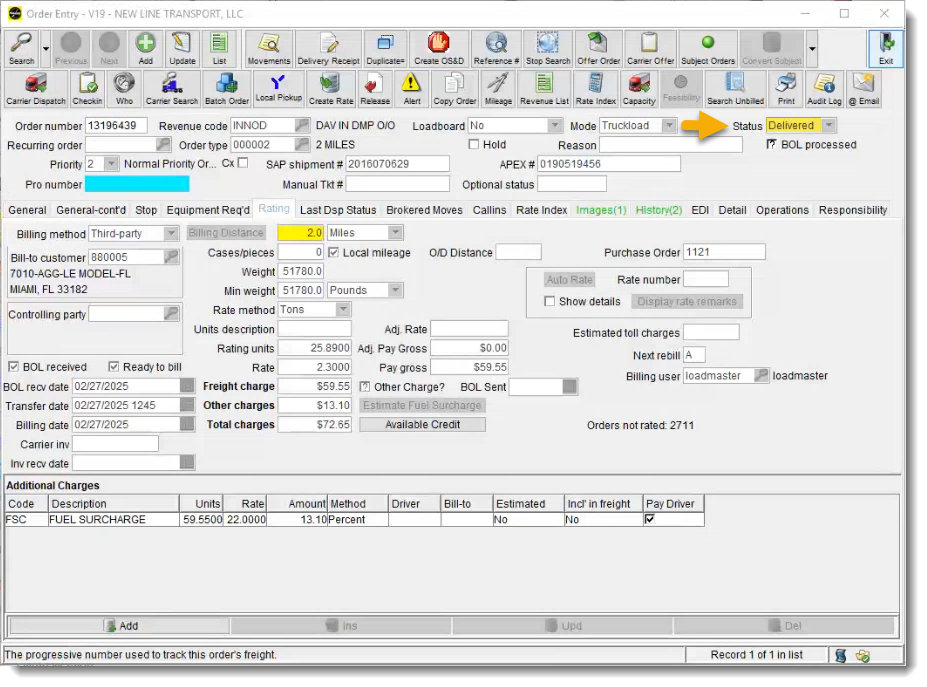Toggle the Cx checkbox

tap(243, 163)
